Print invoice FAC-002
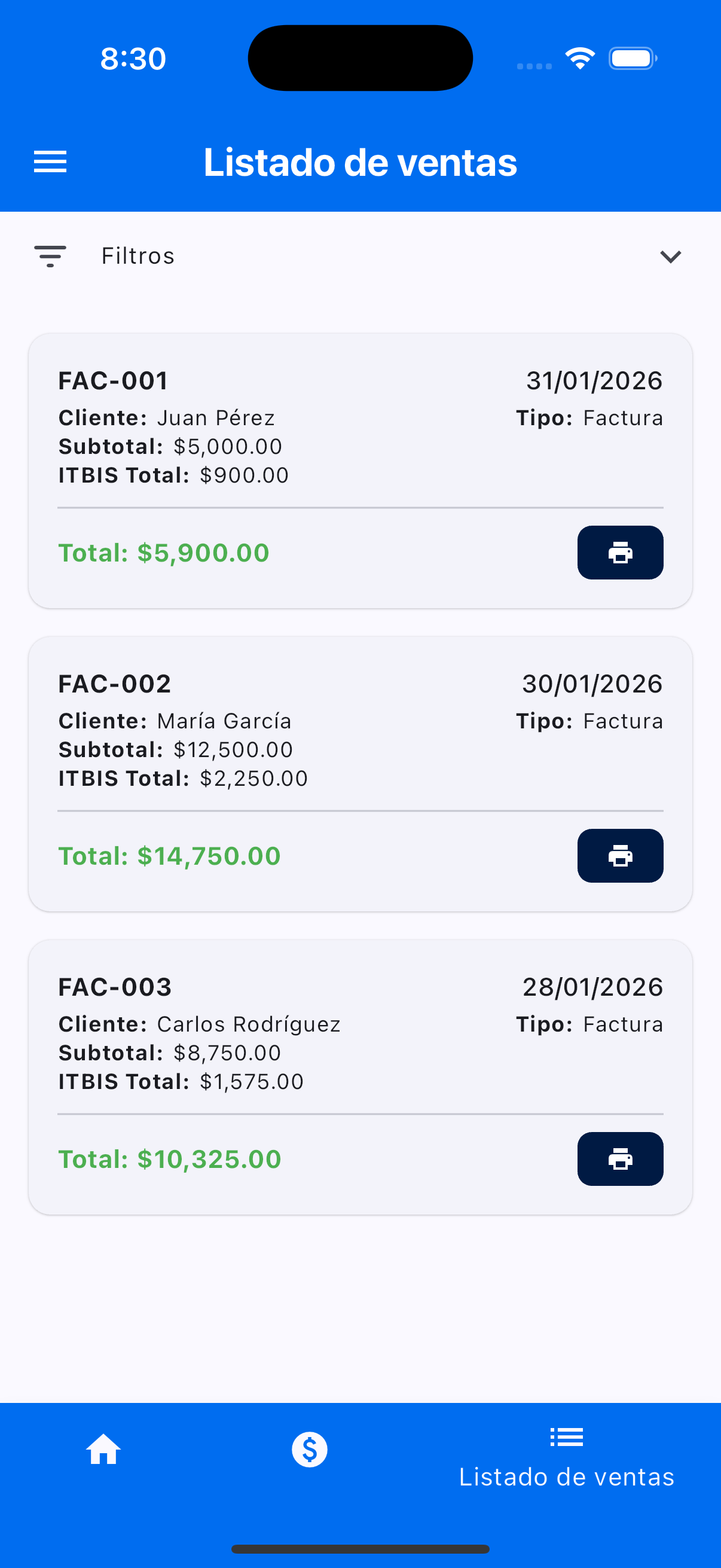This screenshot has height=1568, width=721. [x=619, y=855]
